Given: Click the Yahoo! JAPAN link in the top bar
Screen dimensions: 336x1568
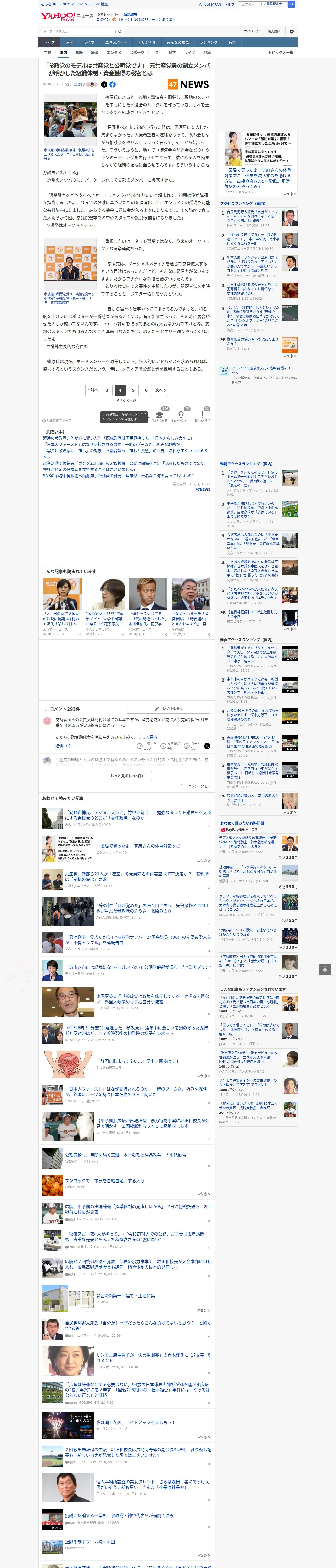Looking at the screenshot, I should (210, 4).
